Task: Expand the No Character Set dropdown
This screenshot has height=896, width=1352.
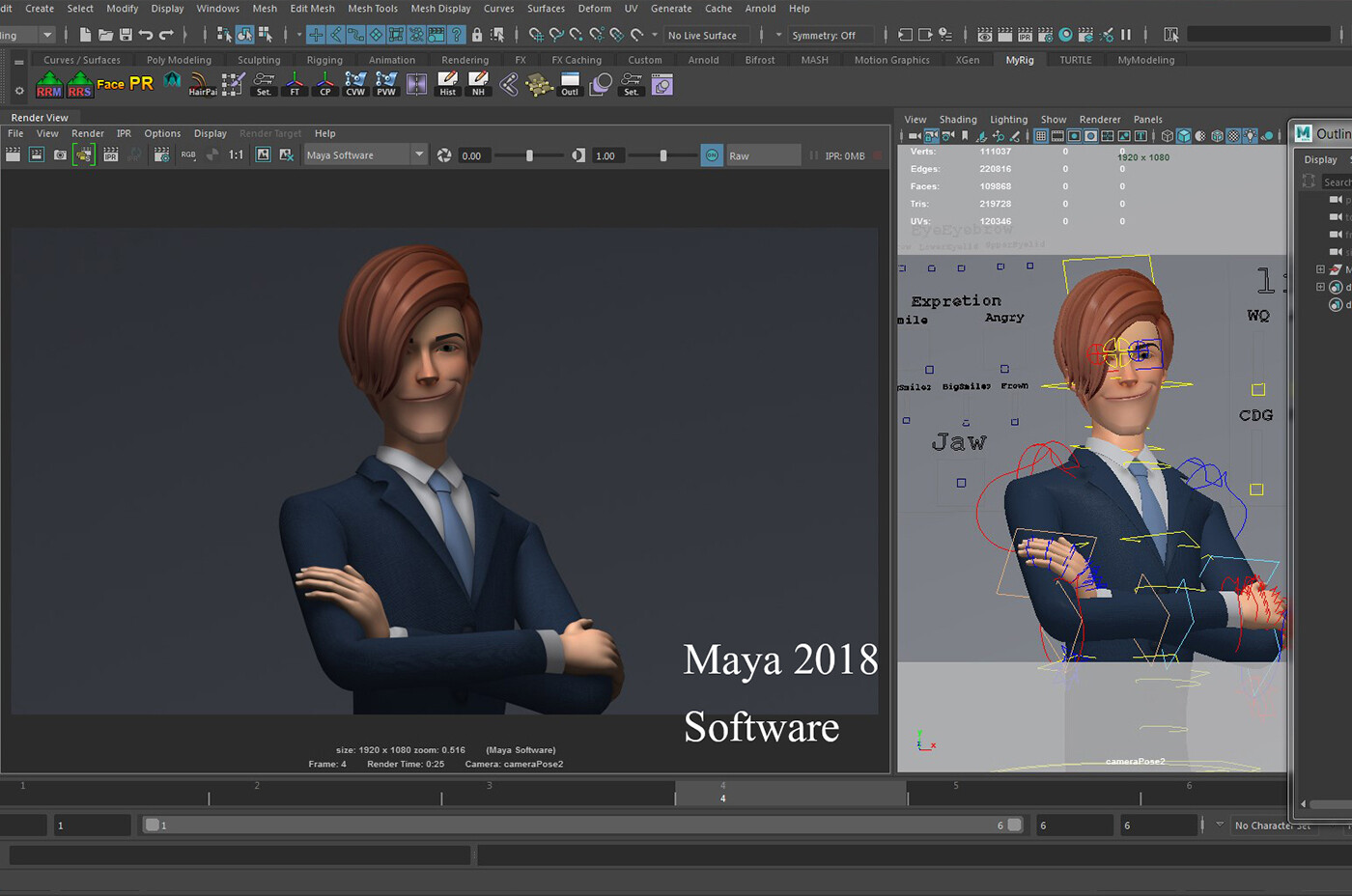Action: coord(1275,825)
